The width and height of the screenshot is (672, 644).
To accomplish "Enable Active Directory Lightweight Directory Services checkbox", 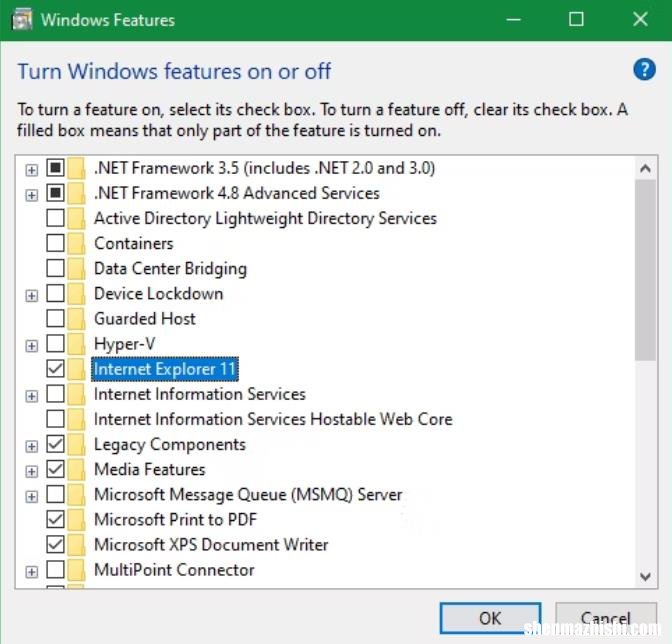I will click(x=55, y=218).
